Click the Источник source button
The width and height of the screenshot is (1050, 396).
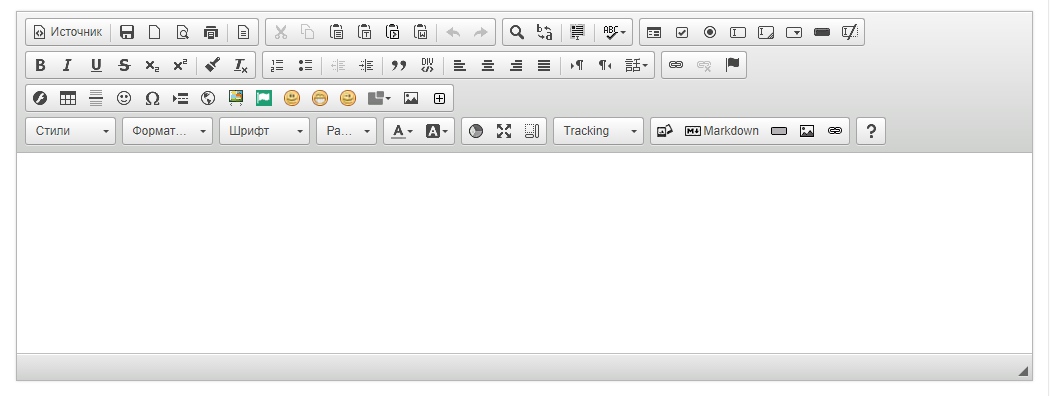click(68, 32)
